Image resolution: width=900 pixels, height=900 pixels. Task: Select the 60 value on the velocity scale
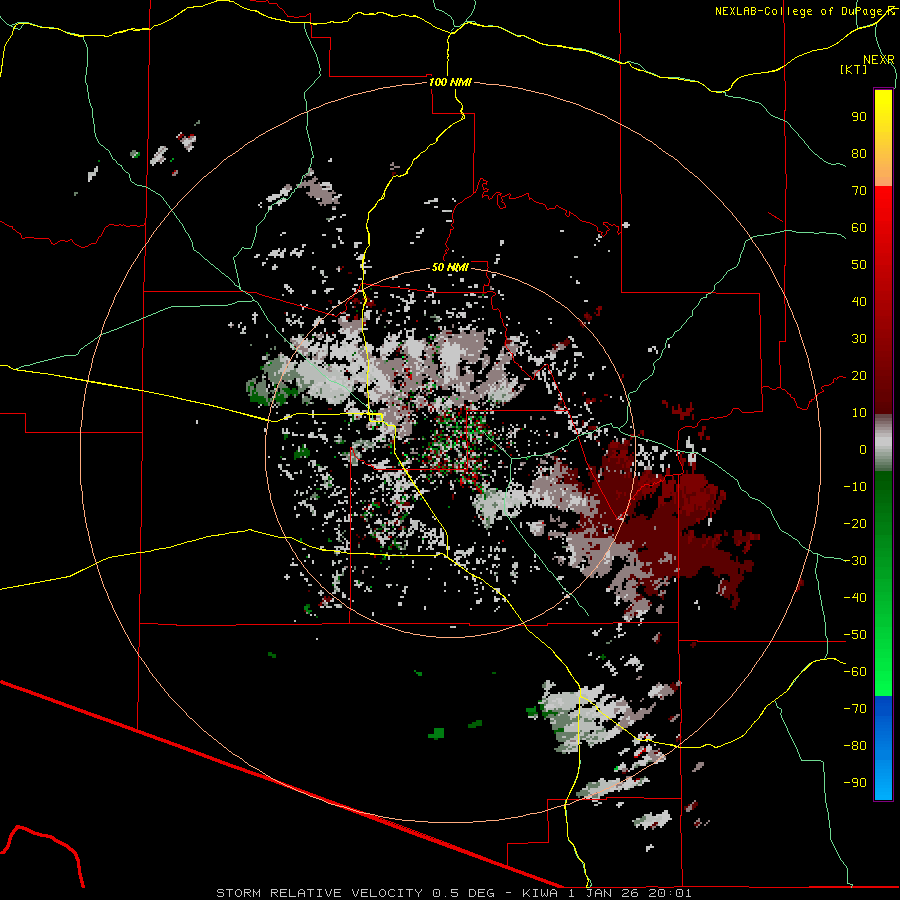[859, 228]
